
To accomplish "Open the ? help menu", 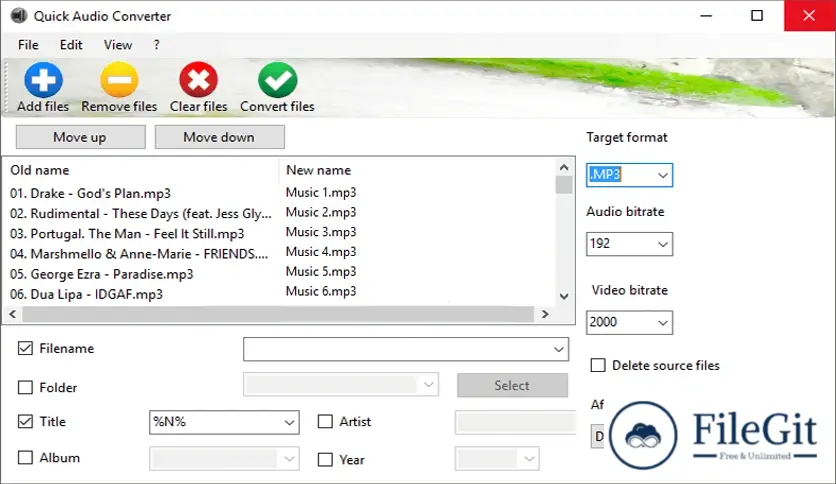I will coord(156,45).
